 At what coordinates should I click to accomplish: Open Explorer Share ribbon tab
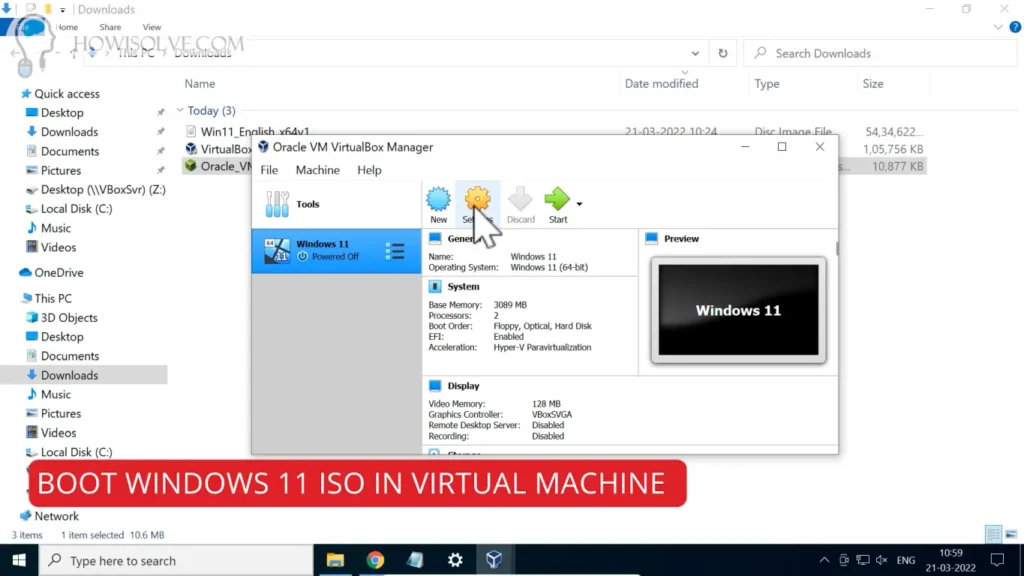click(110, 27)
